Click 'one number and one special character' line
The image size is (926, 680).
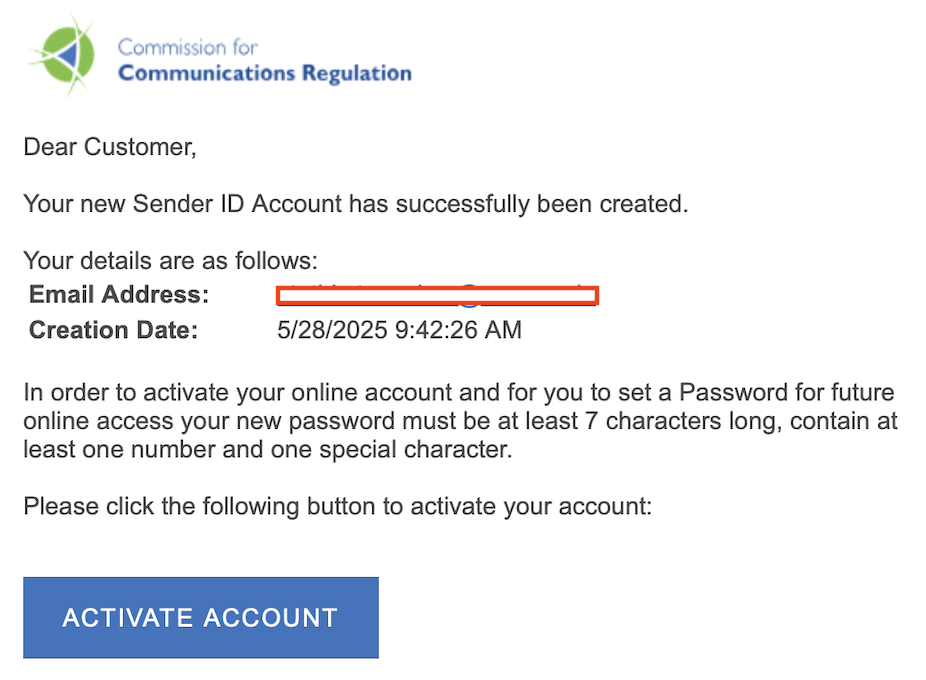coord(268,450)
